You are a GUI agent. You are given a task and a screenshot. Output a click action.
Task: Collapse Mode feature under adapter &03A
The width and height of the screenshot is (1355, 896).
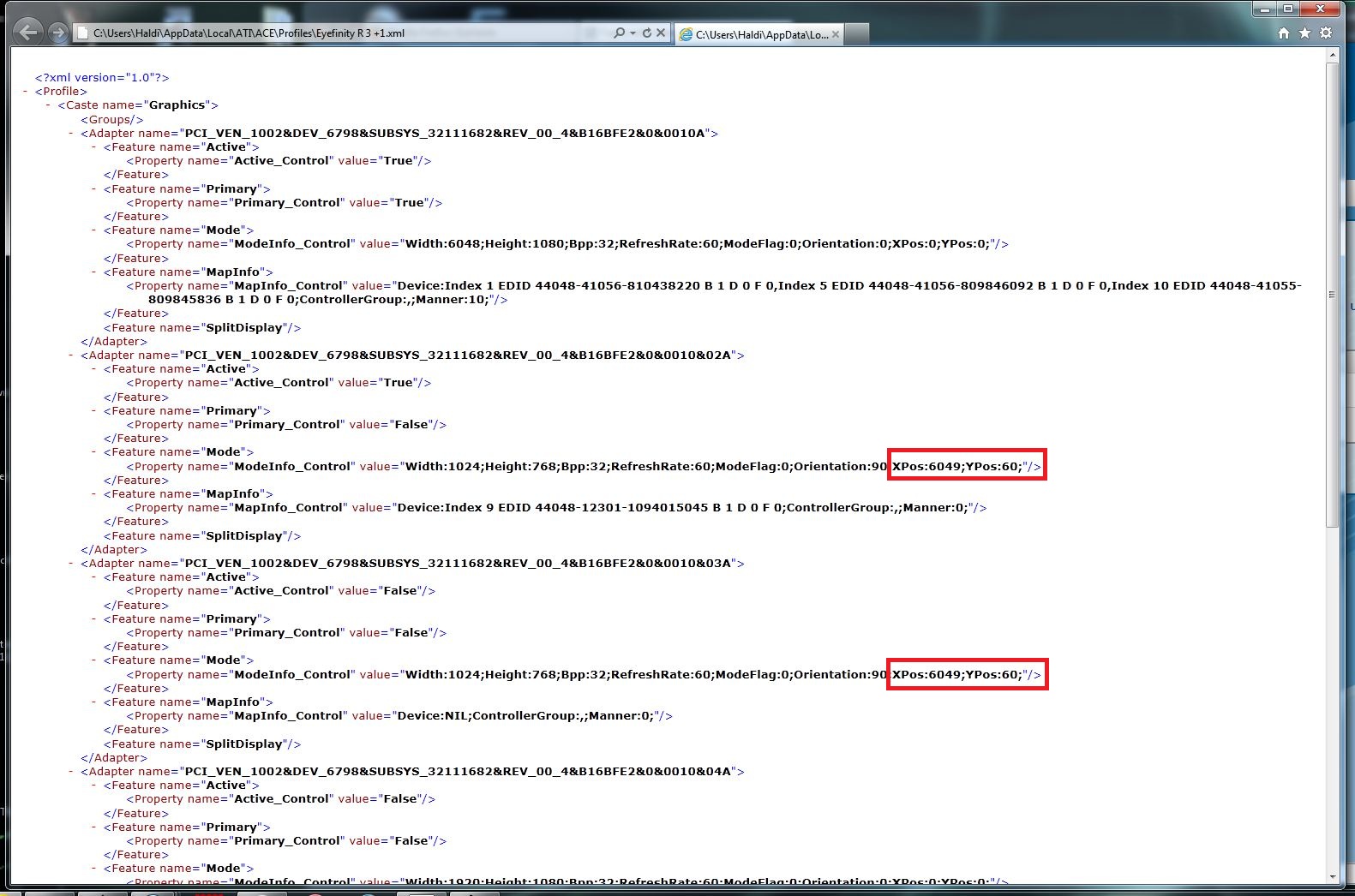pos(94,660)
